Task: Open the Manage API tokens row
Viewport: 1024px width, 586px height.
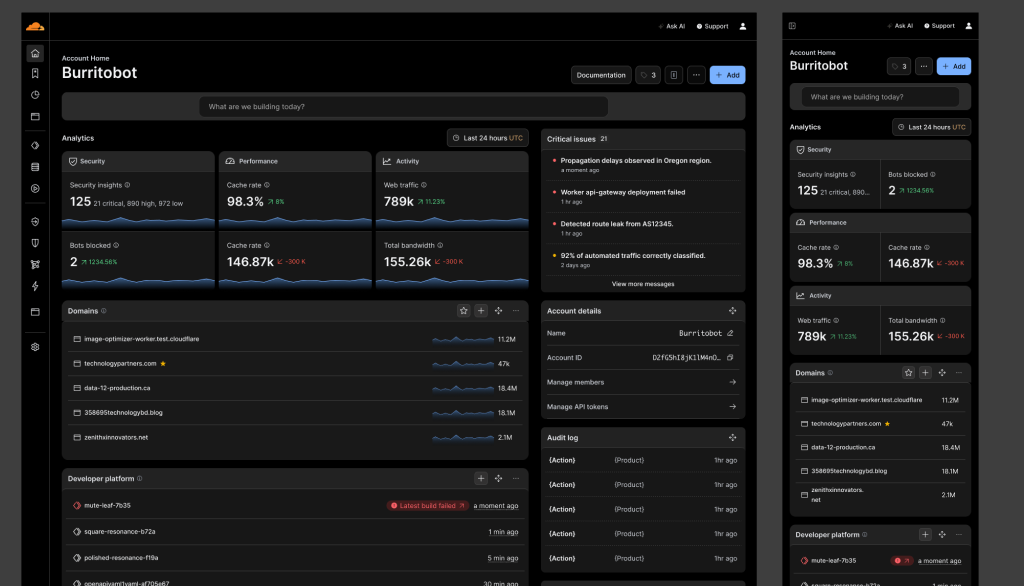Action: pos(642,406)
